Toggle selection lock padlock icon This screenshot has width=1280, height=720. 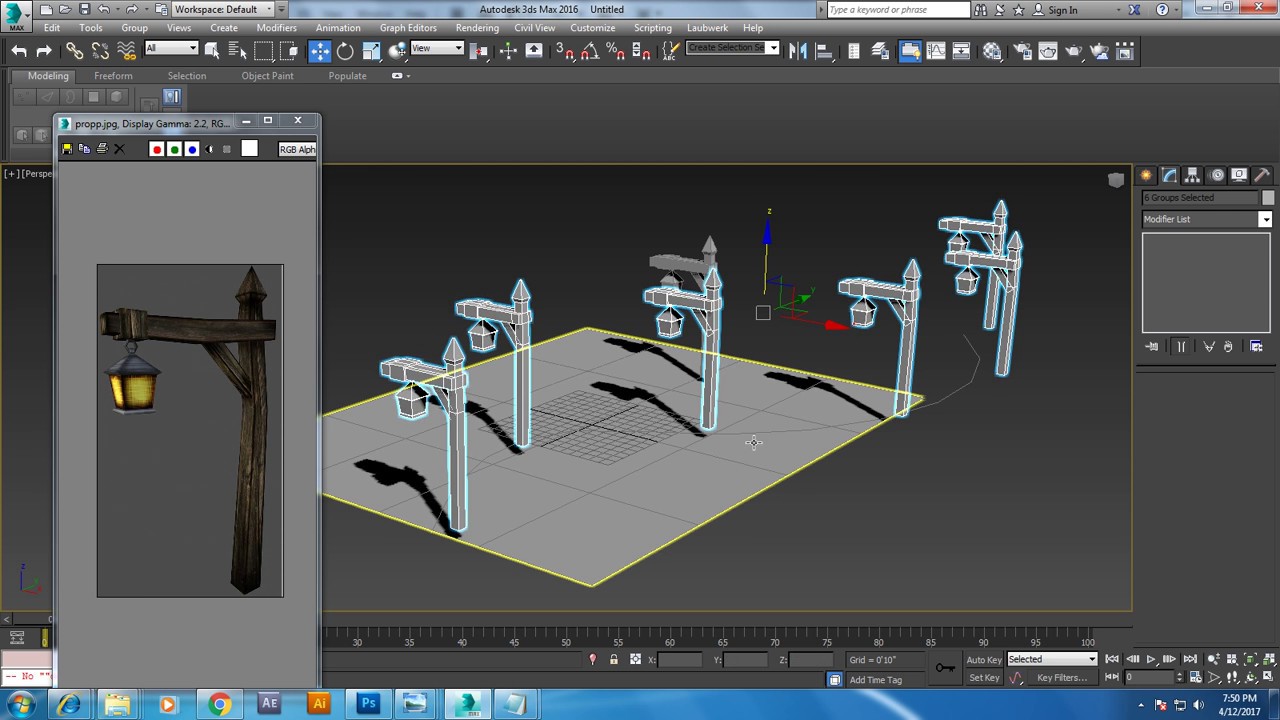[x=613, y=660]
